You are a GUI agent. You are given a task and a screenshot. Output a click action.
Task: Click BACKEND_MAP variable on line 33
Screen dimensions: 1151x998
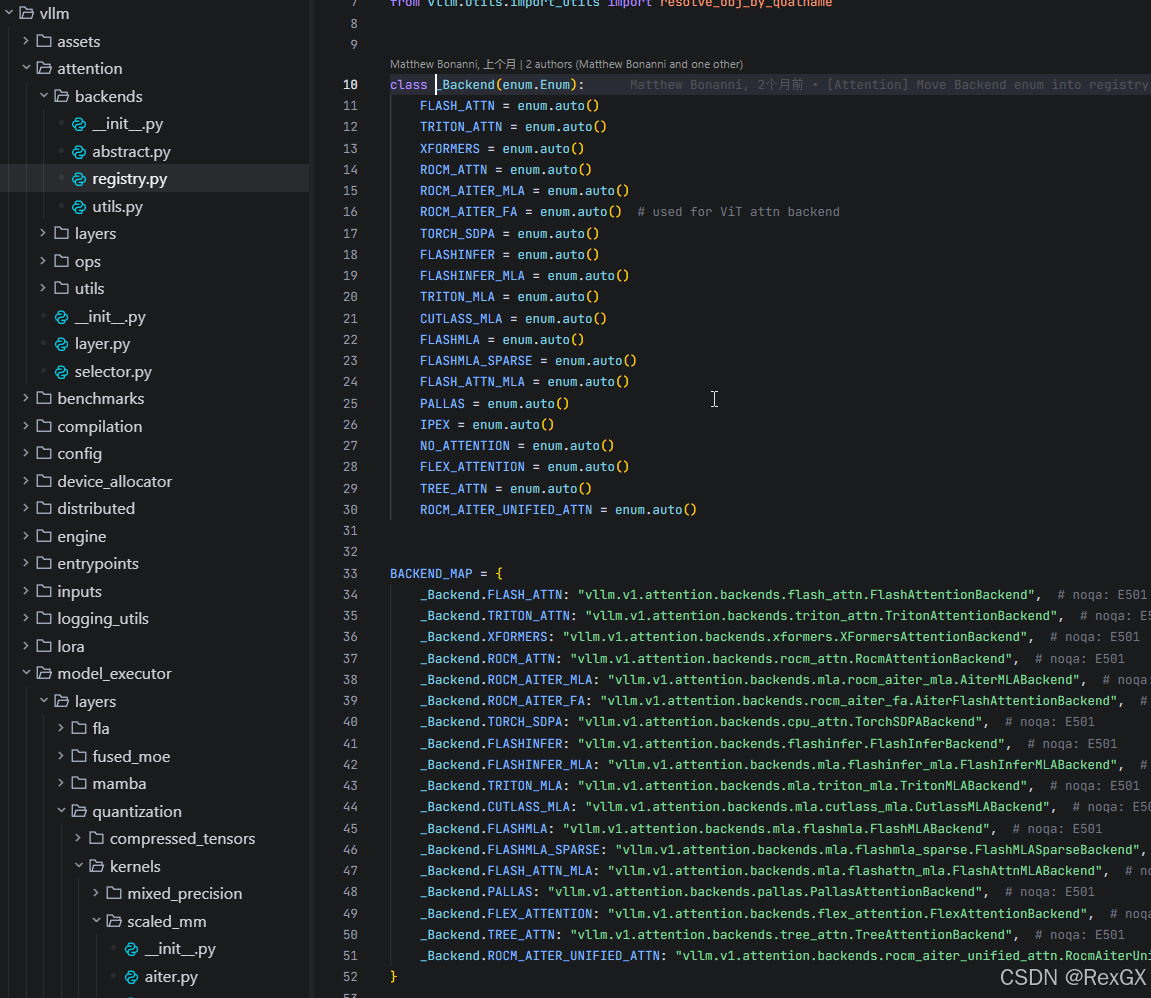431,574
